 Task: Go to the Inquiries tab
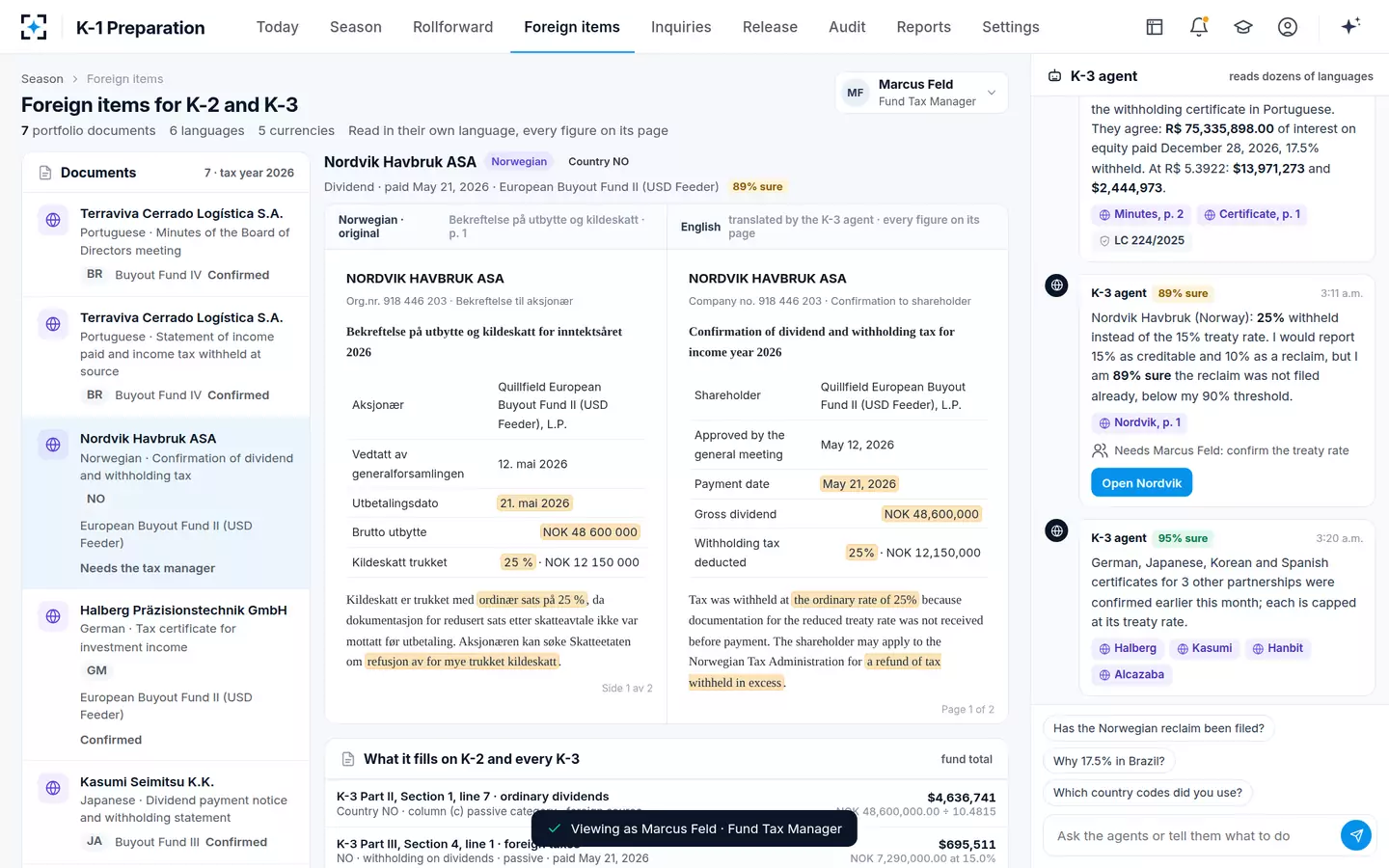tap(681, 27)
